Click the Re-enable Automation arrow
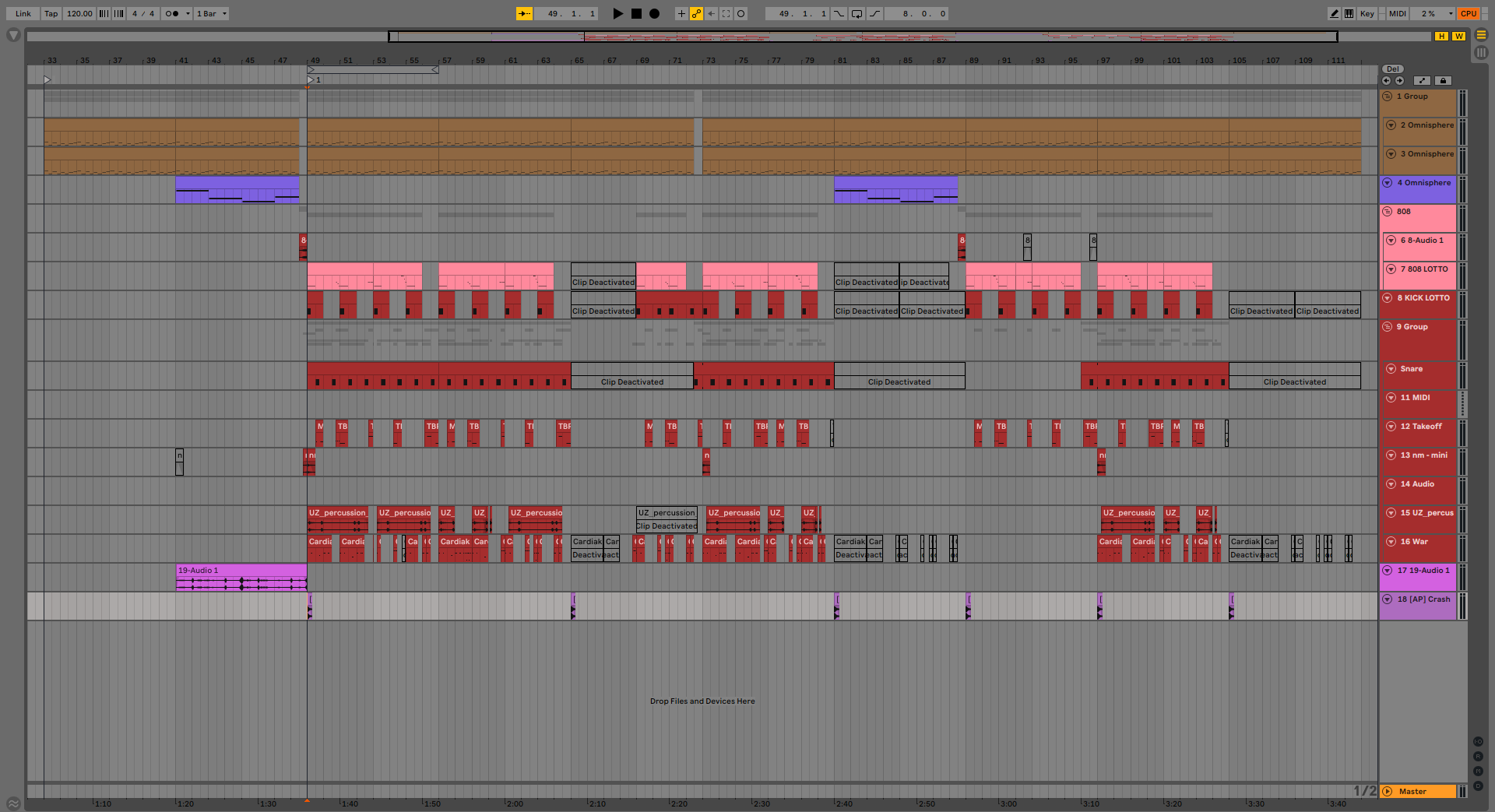1495x812 pixels. pos(711,13)
